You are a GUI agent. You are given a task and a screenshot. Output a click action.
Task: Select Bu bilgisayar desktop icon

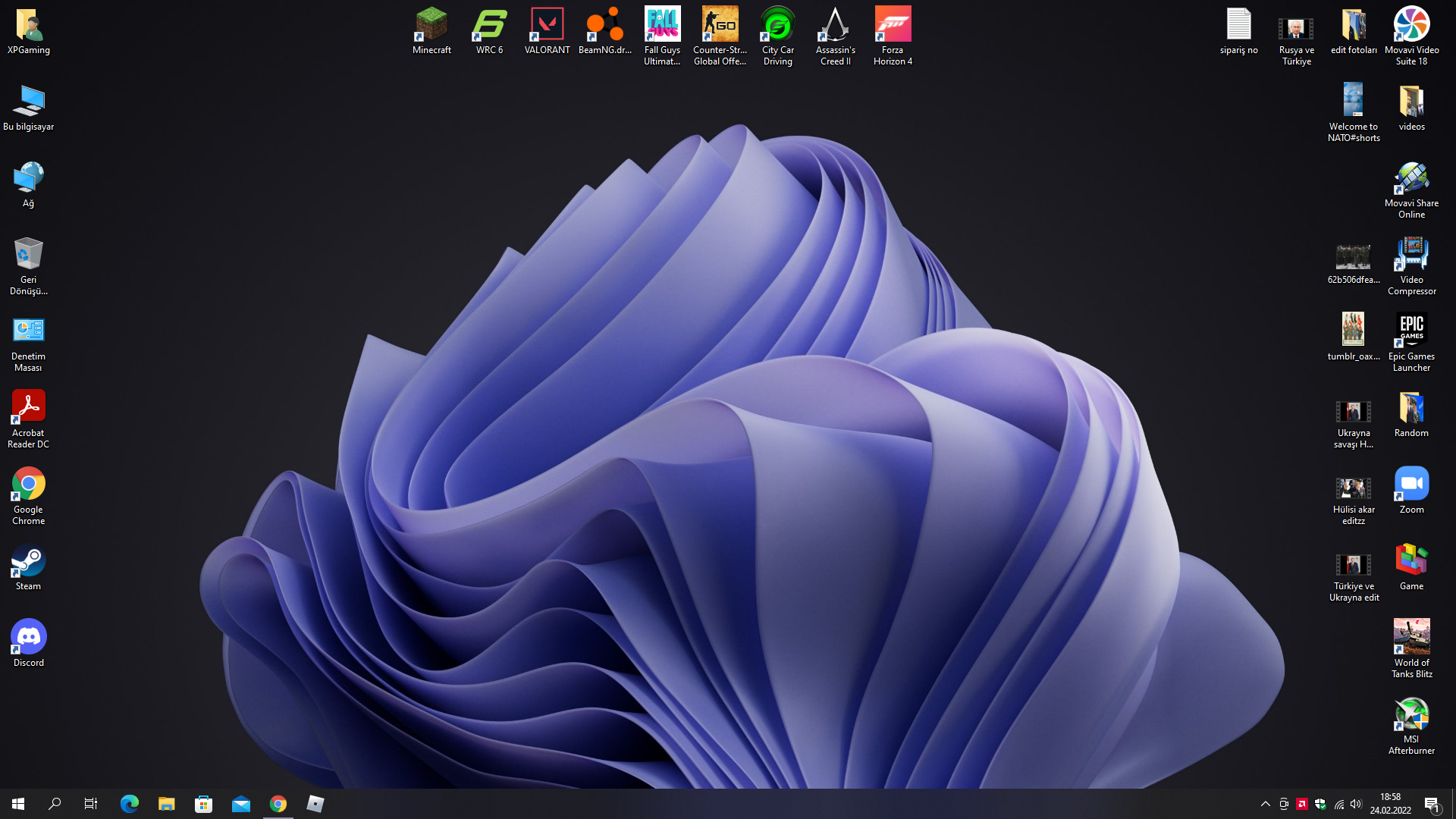point(29,108)
